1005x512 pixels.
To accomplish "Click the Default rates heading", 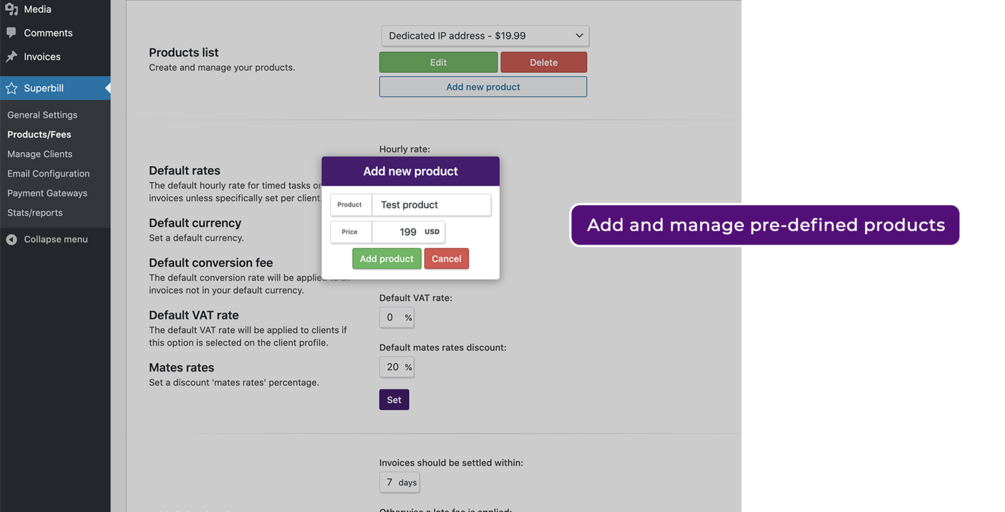I will pos(185,170).
